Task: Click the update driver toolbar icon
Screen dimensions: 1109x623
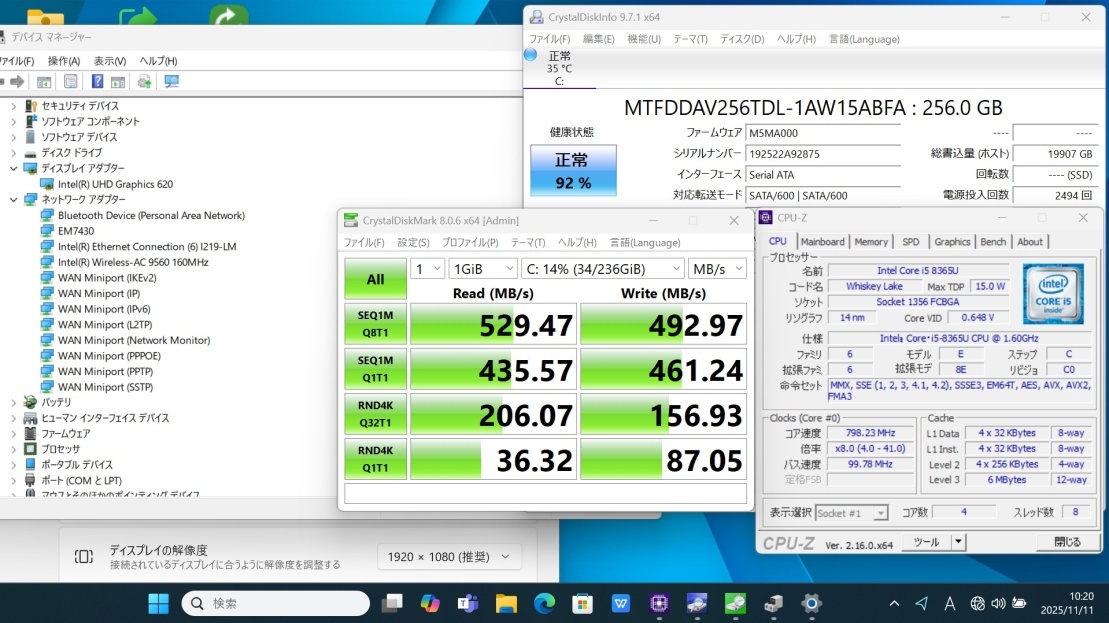Action: click(145, 82)
